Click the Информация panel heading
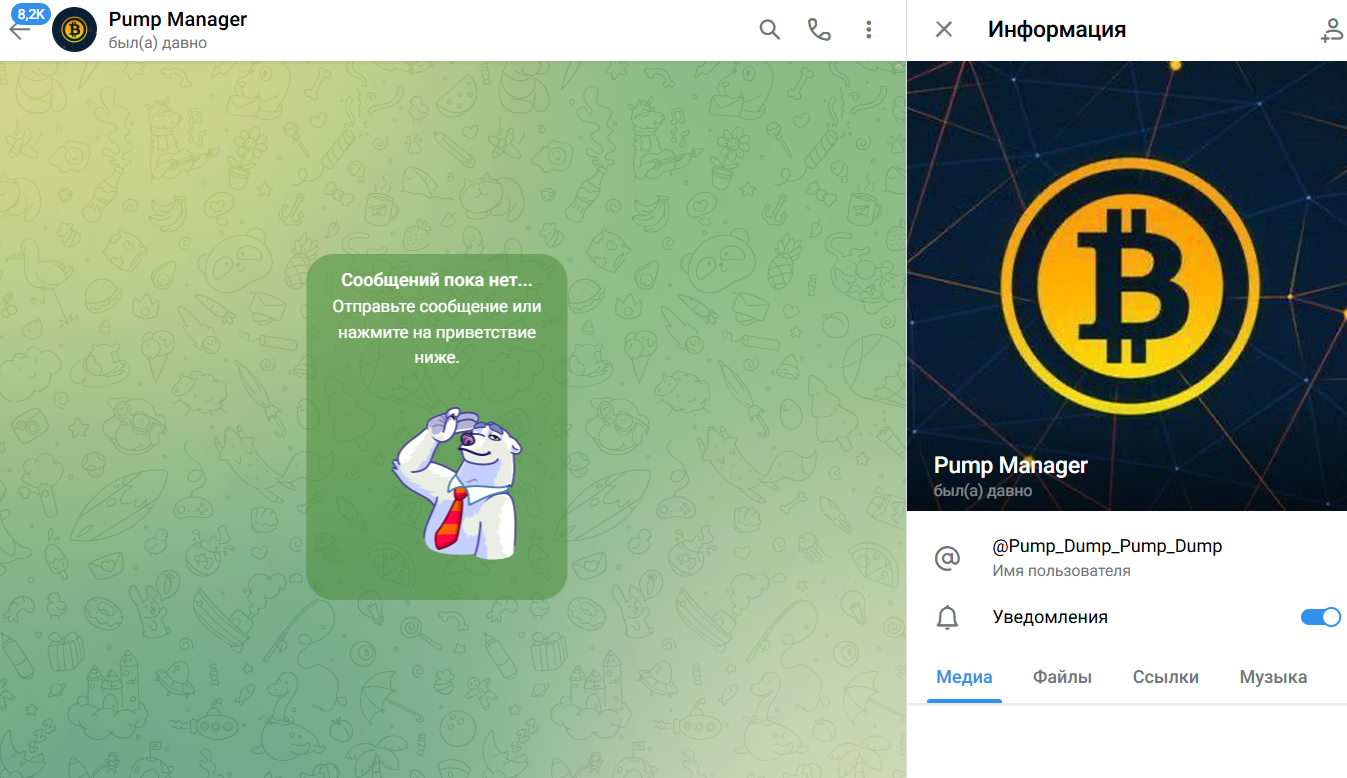 (x=1057, y=30)
